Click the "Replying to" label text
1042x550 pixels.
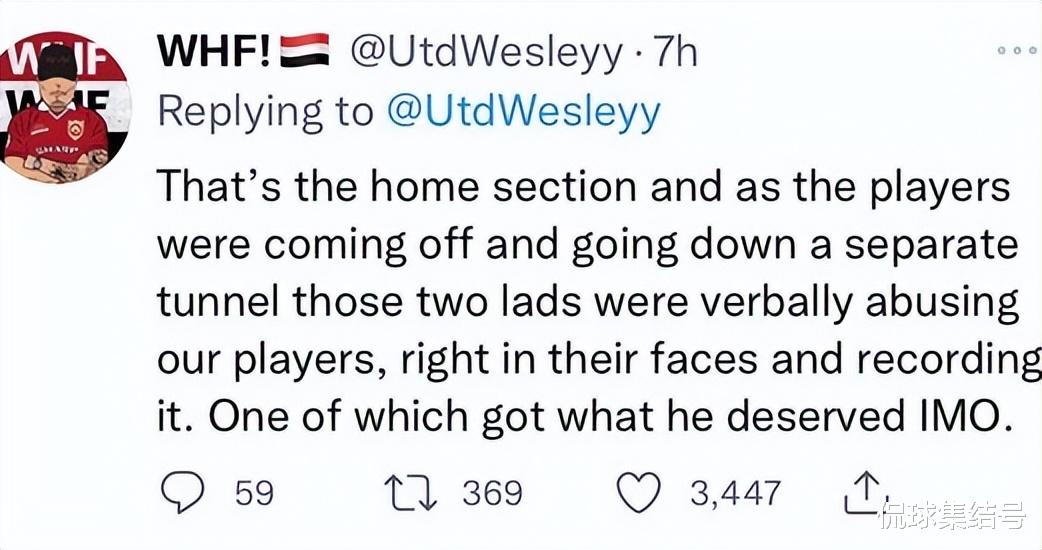[x=266, y=113]
